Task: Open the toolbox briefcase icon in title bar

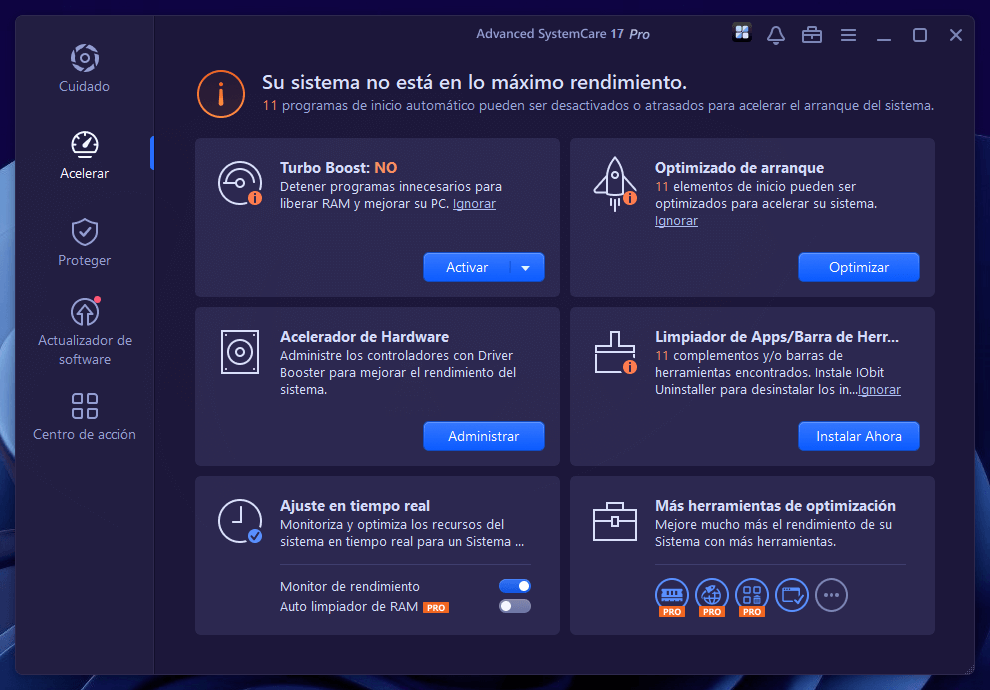Action: point(812,35)
